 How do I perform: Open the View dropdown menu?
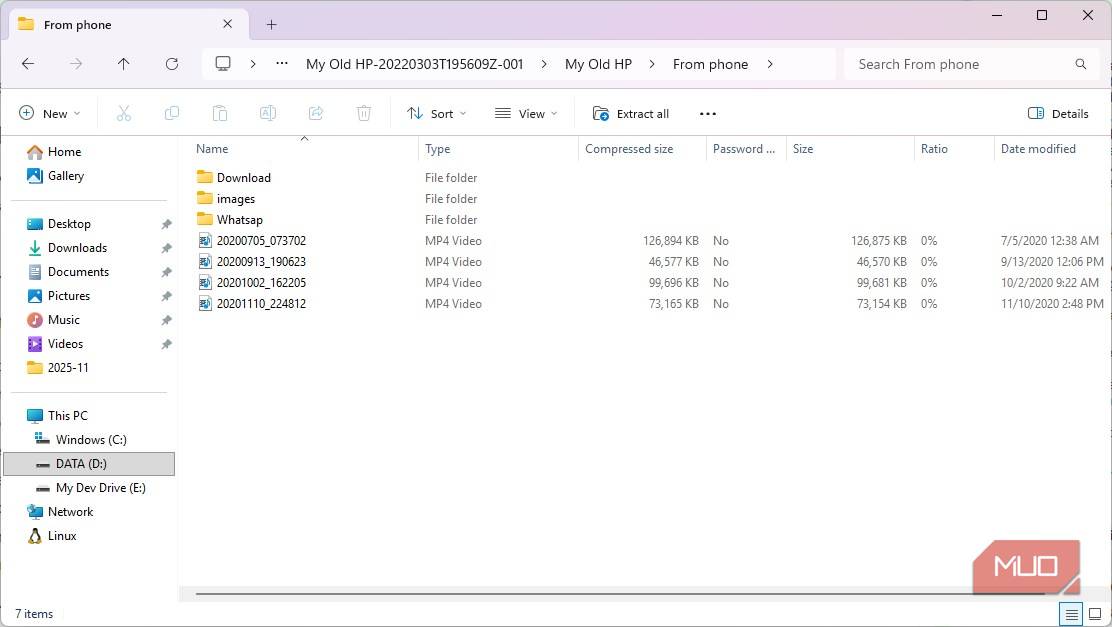(526, 114)
